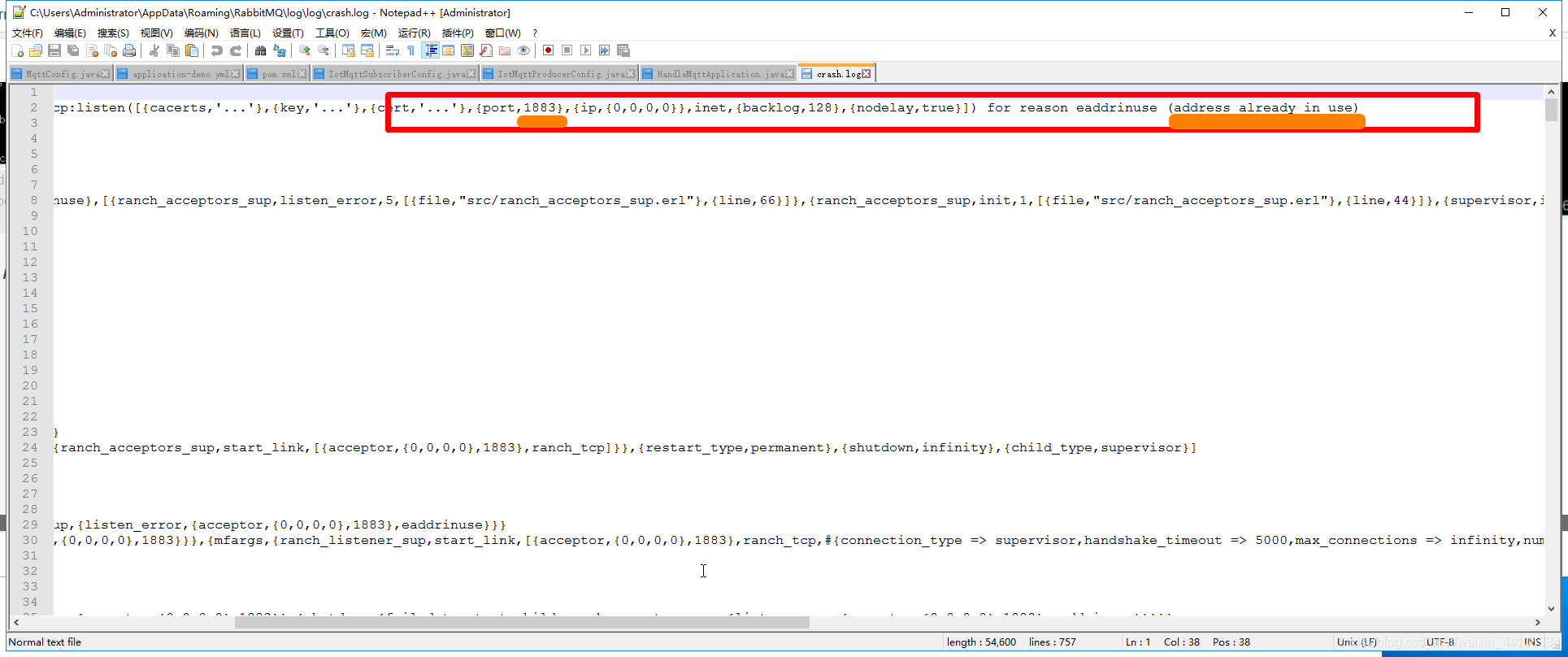
Task: Open the 编辑(E) menu
Action: point(70,33)
